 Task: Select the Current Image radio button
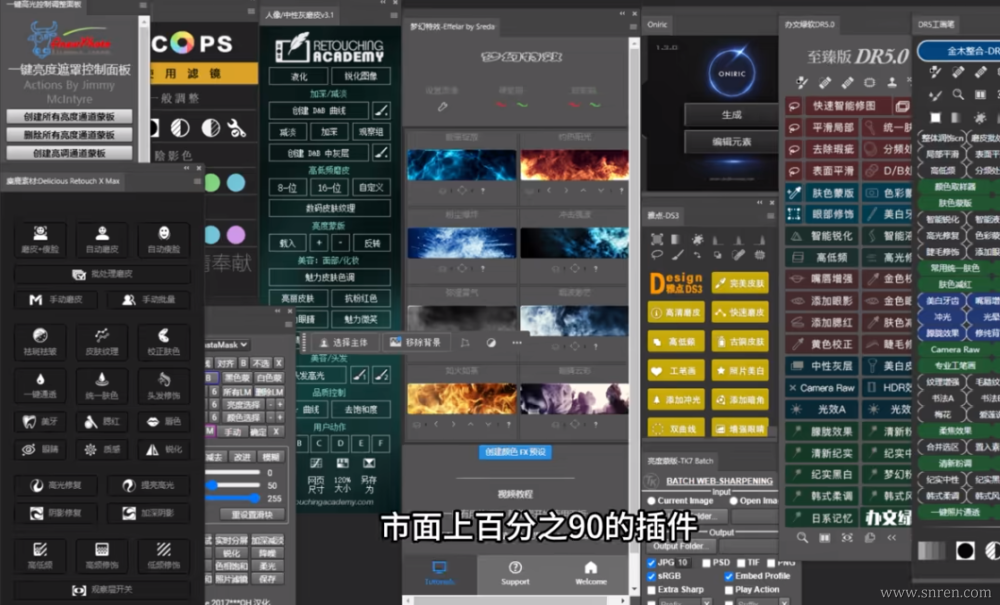[x=651, y=501]
